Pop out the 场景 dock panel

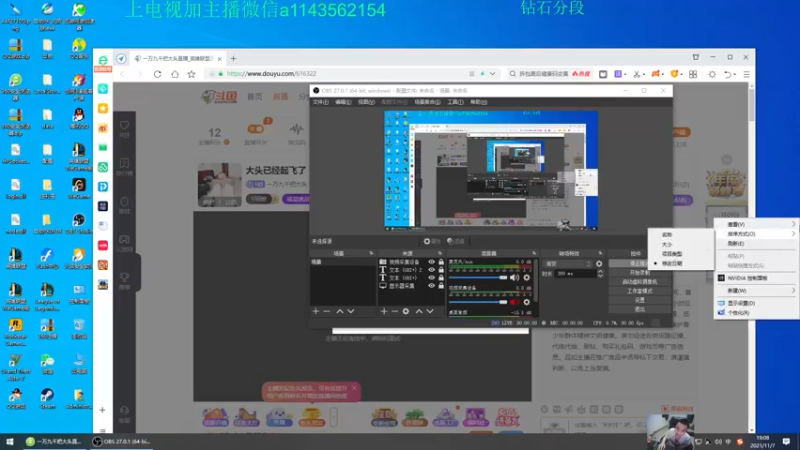pyautogui.click(x=371, y=253)
